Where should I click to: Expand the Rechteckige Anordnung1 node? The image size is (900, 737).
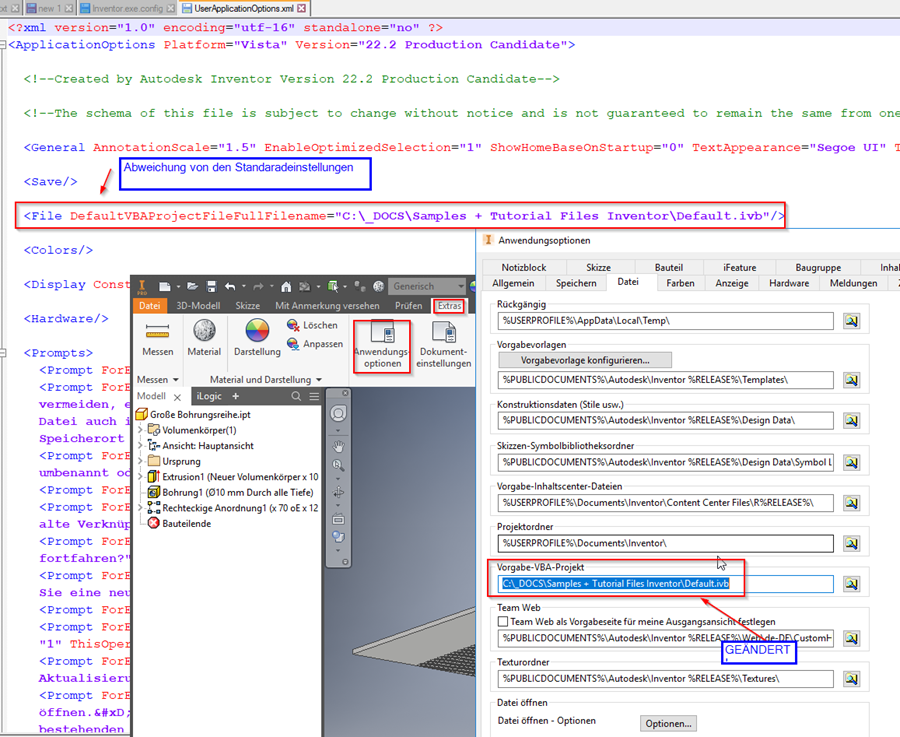(x=140, y=507)
